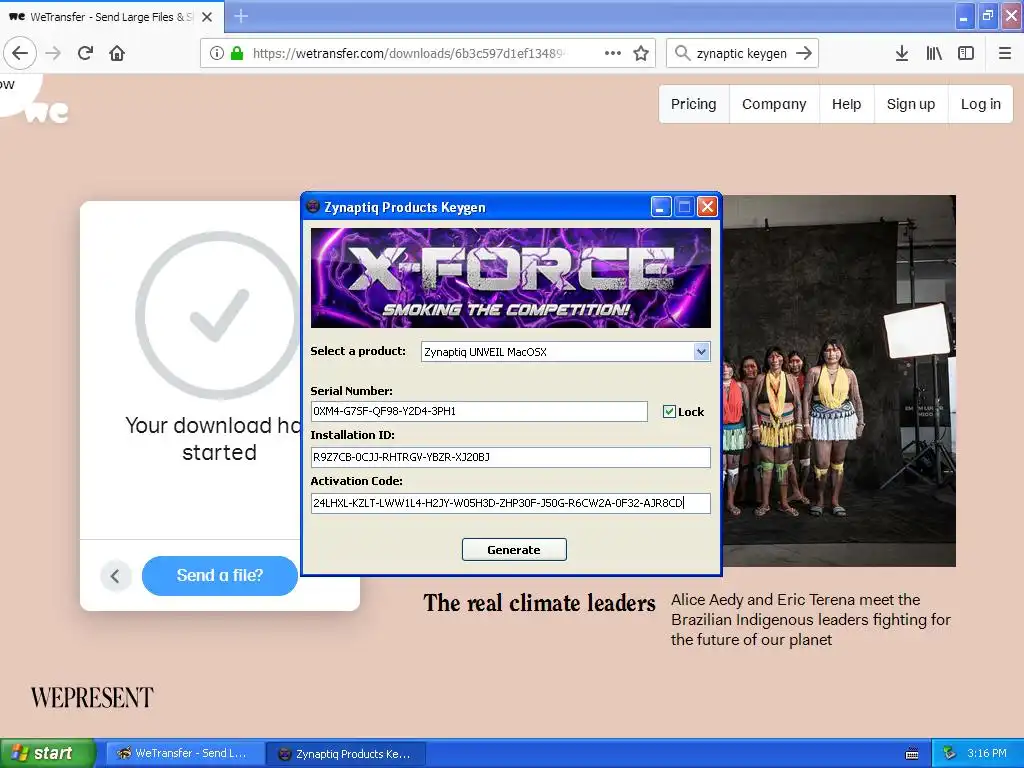Bookmark this page with star icon
The width and height of the screenshot is (1024, 768).
[641, 54]
